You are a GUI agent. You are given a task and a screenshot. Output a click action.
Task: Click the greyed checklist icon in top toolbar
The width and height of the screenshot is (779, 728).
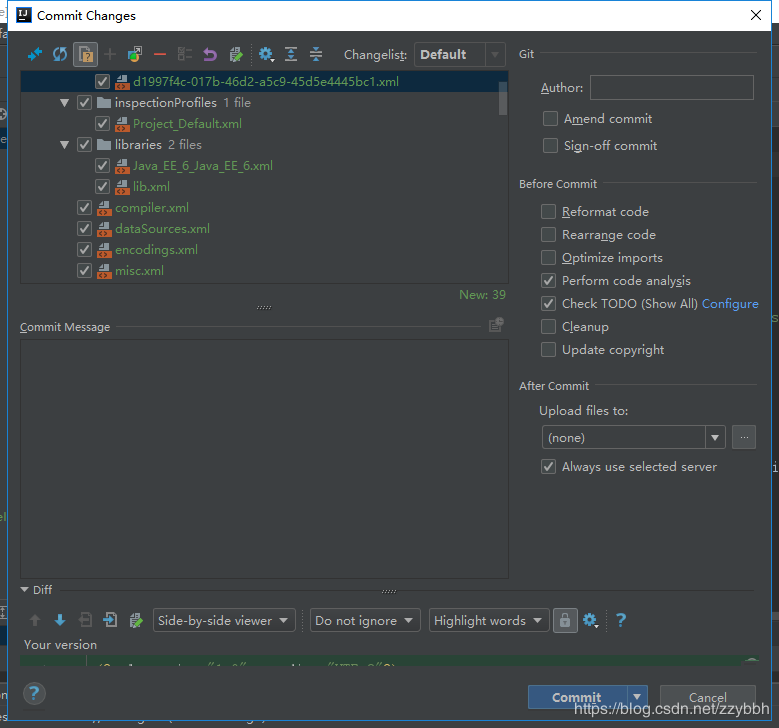(185, 54)
